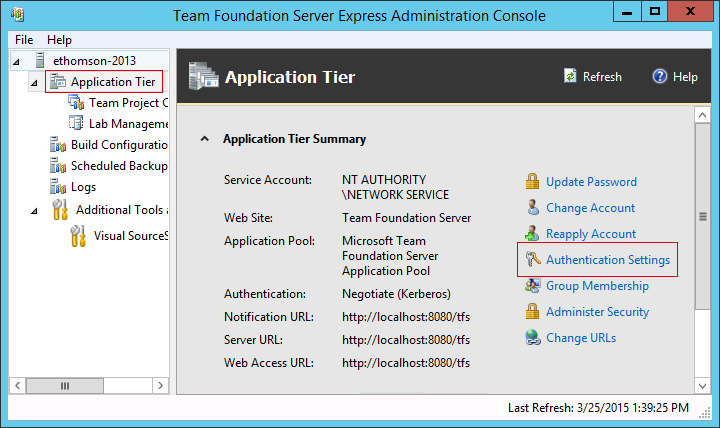Screen dimensions: 720x428
Task: Click the Refresh icon in header
Action: point(570,76)
